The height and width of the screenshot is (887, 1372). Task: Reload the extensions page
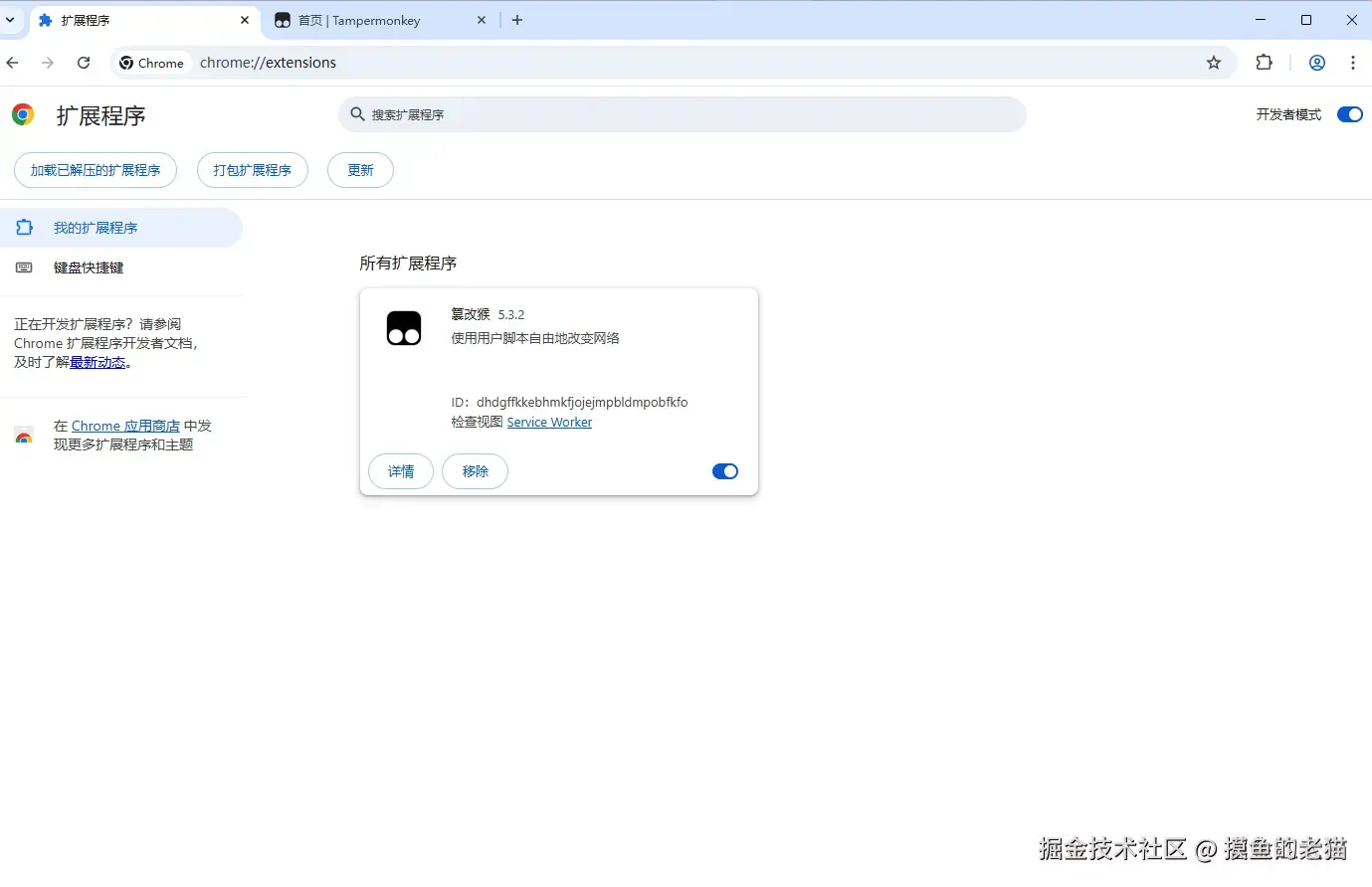84,63
